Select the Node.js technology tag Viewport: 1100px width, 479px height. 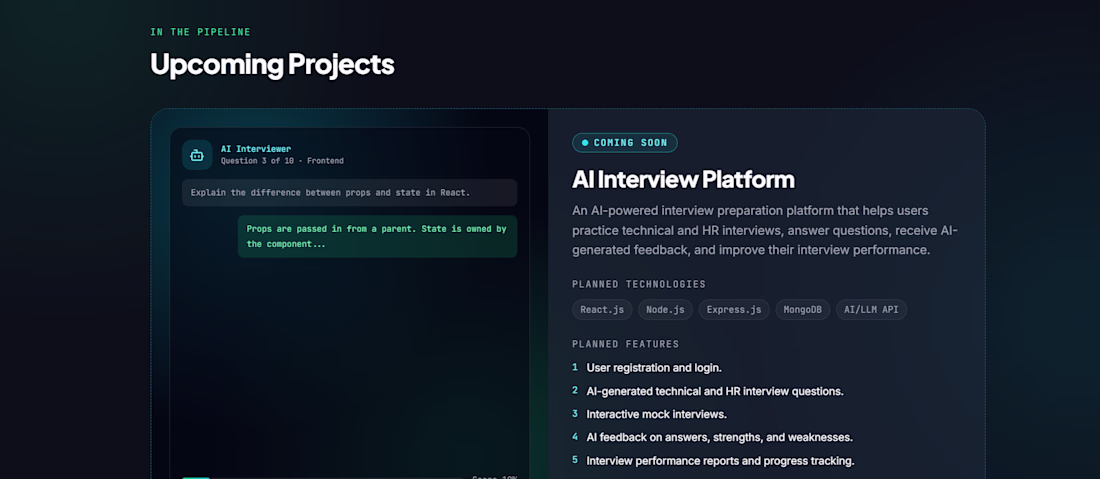pos(665,309)
